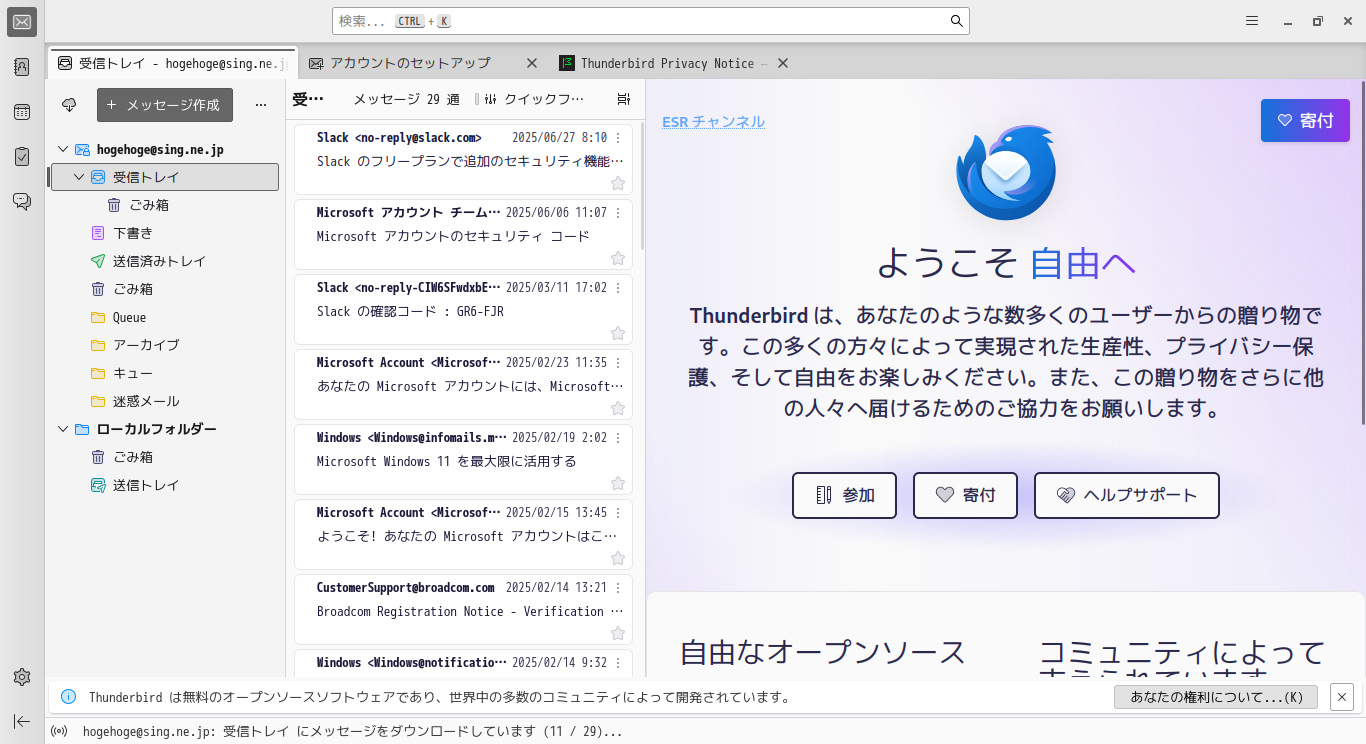Image resolution: width=1366 pixels, height=744 pixels.
Task: Open the Broadcom Registration Notice message
Action: click(463, 610)
